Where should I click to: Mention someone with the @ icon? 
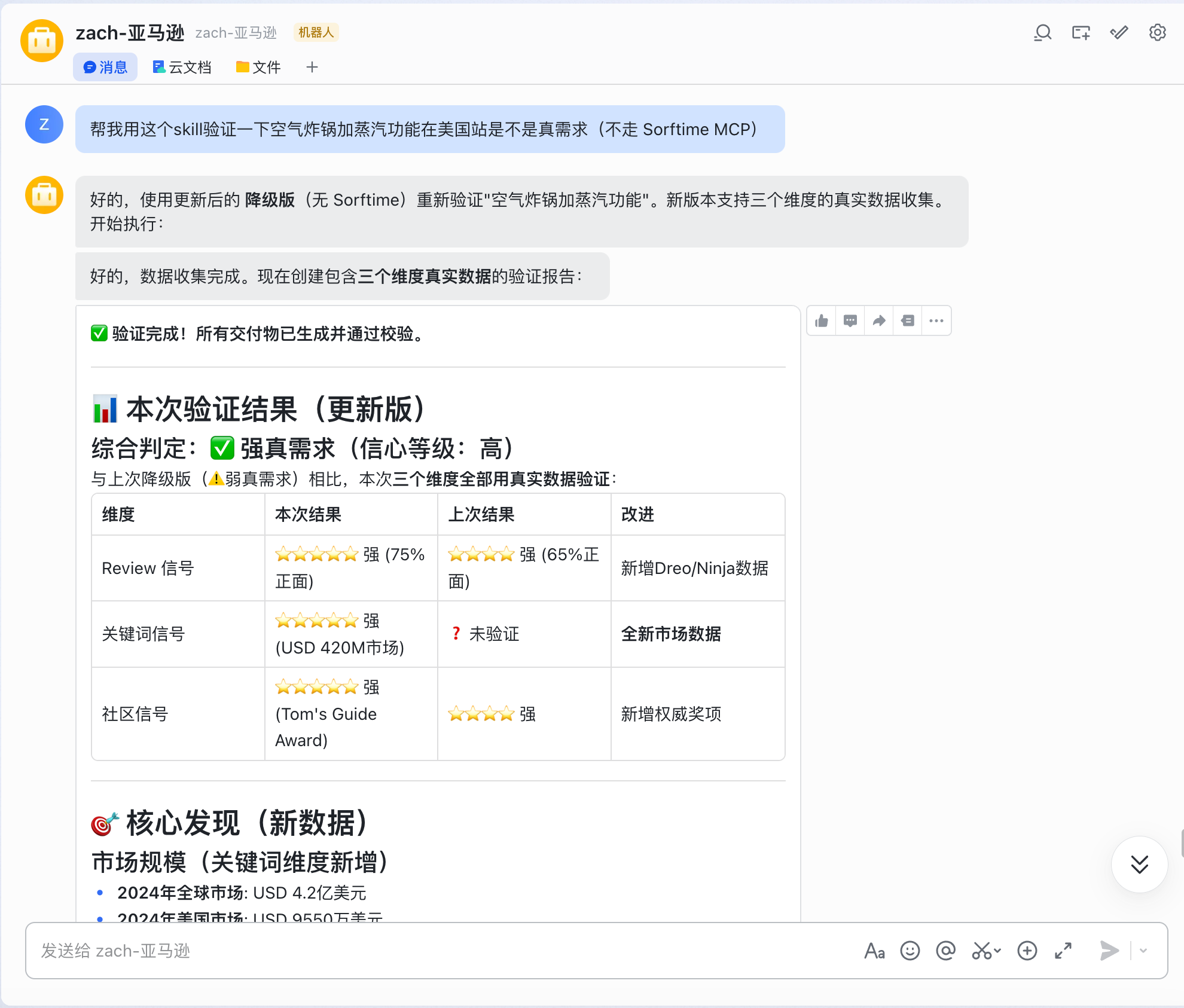(x=945, y=951)
